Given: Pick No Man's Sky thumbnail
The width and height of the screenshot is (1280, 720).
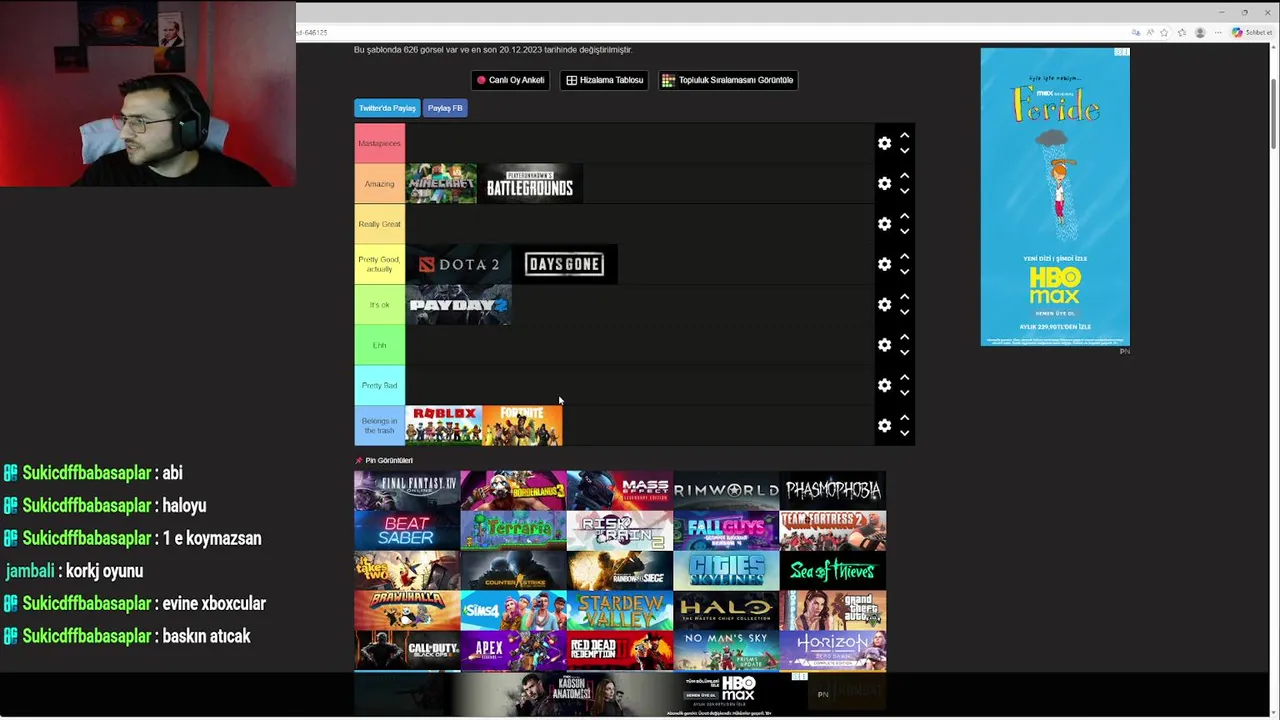Looking at the screenshot, I should click(x=726, y=651).
